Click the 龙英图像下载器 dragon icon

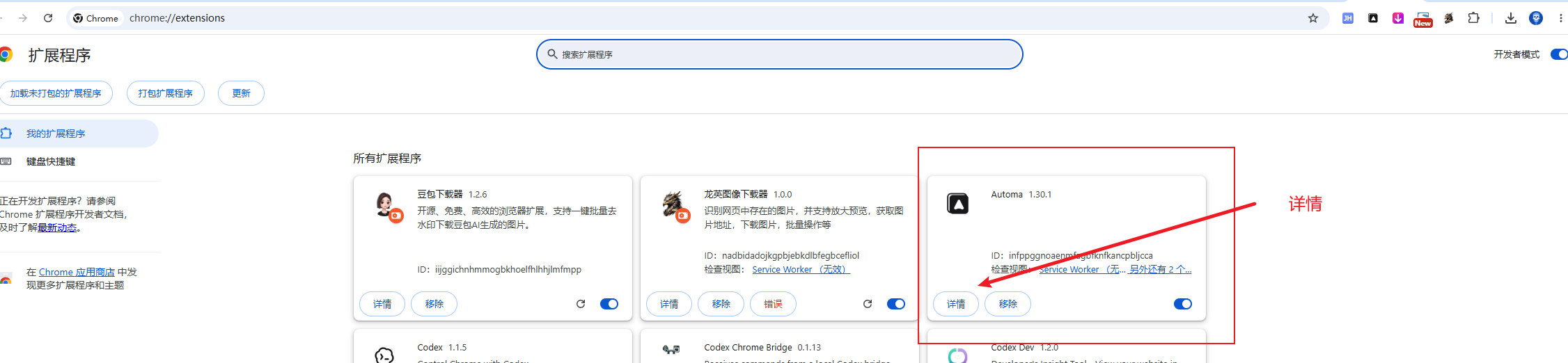[674, 206]
